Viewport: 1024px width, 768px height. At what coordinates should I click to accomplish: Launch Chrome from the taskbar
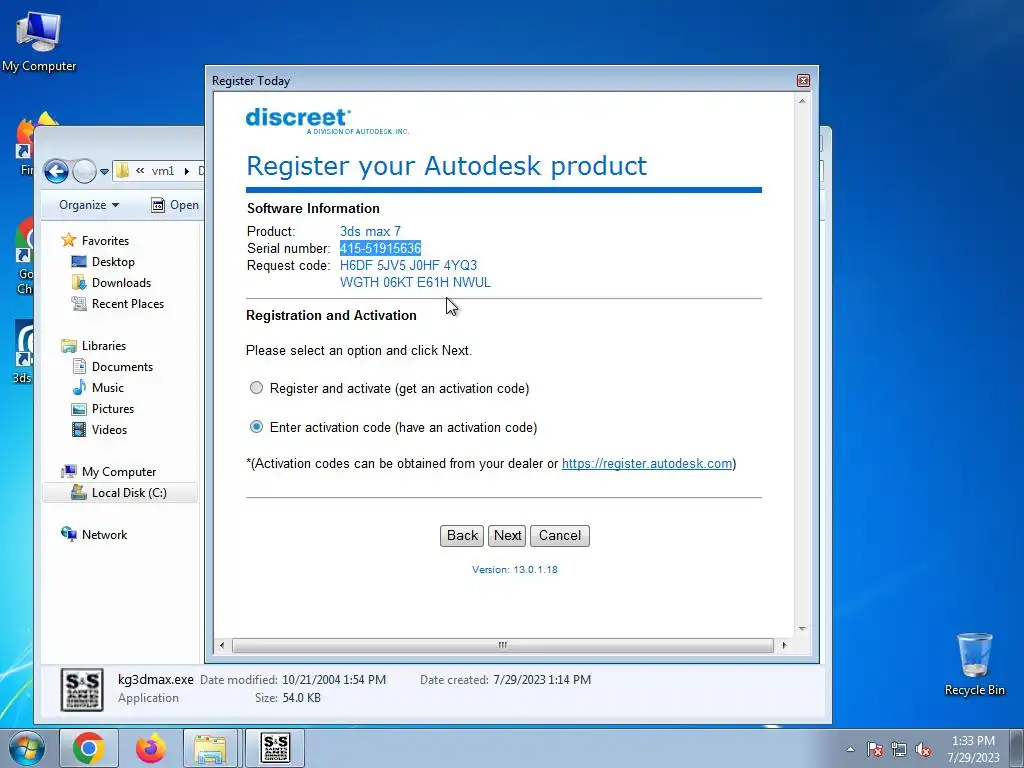[89, 748]
